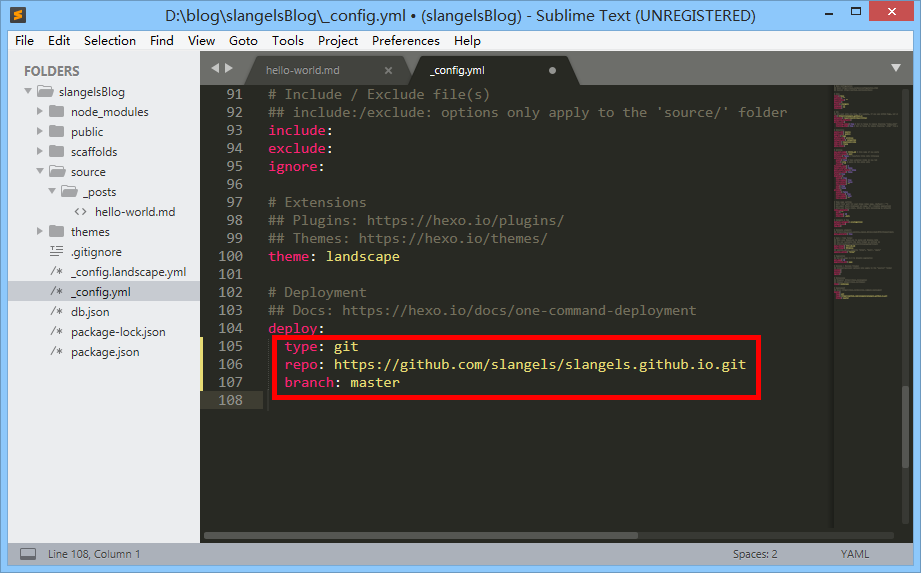Open the Tools menu
The width and height of the screenshot is (921, 573).
(x=288, y=41)
